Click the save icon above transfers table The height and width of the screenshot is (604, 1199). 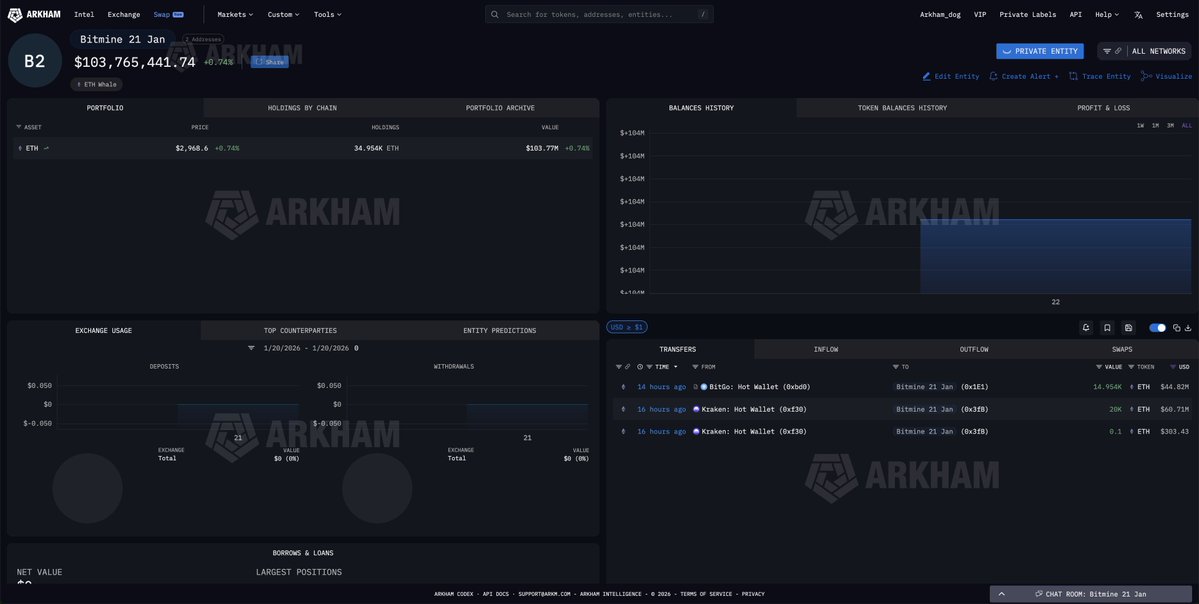pyautogui.click(x=1128, y=327)
